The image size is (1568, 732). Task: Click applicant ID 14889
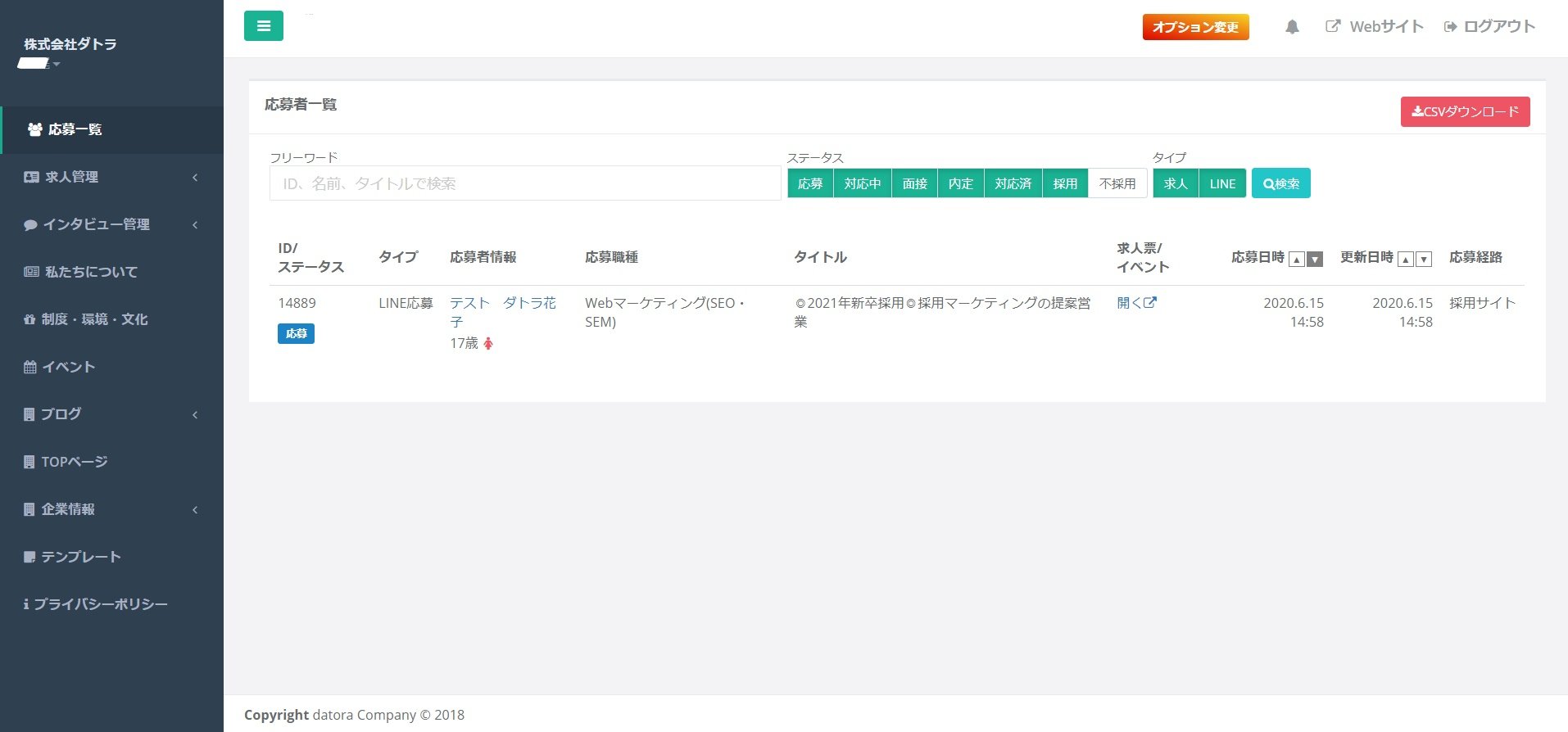(297, 303)
